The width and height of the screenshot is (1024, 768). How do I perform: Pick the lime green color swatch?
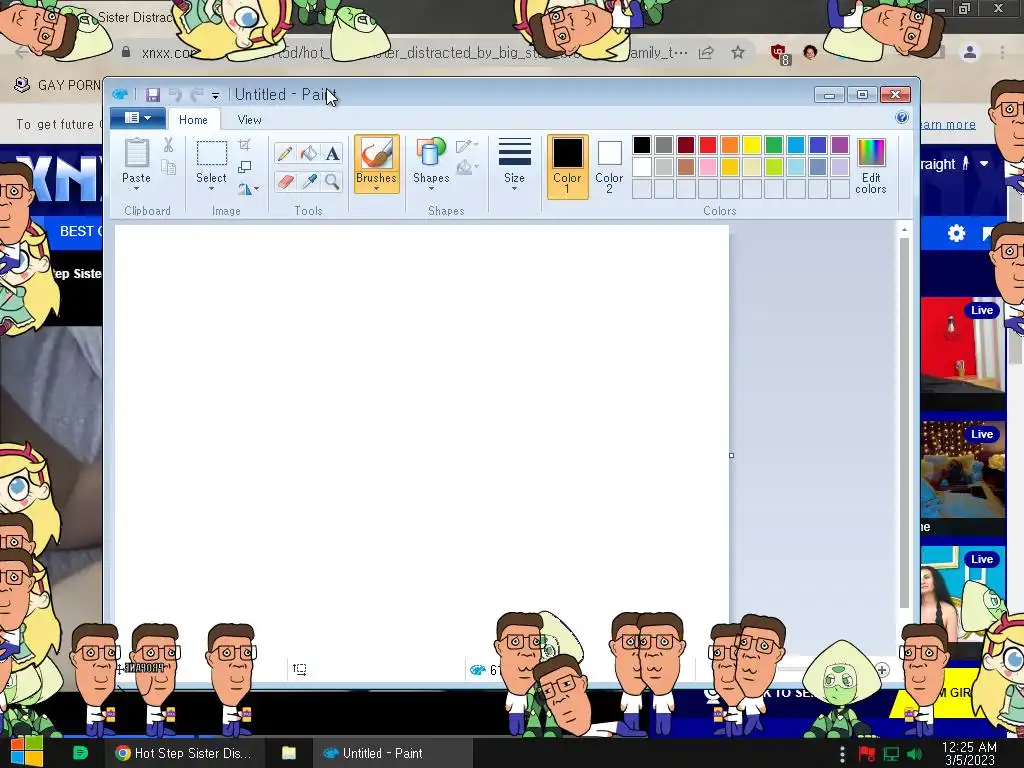[x=774, y=167]
